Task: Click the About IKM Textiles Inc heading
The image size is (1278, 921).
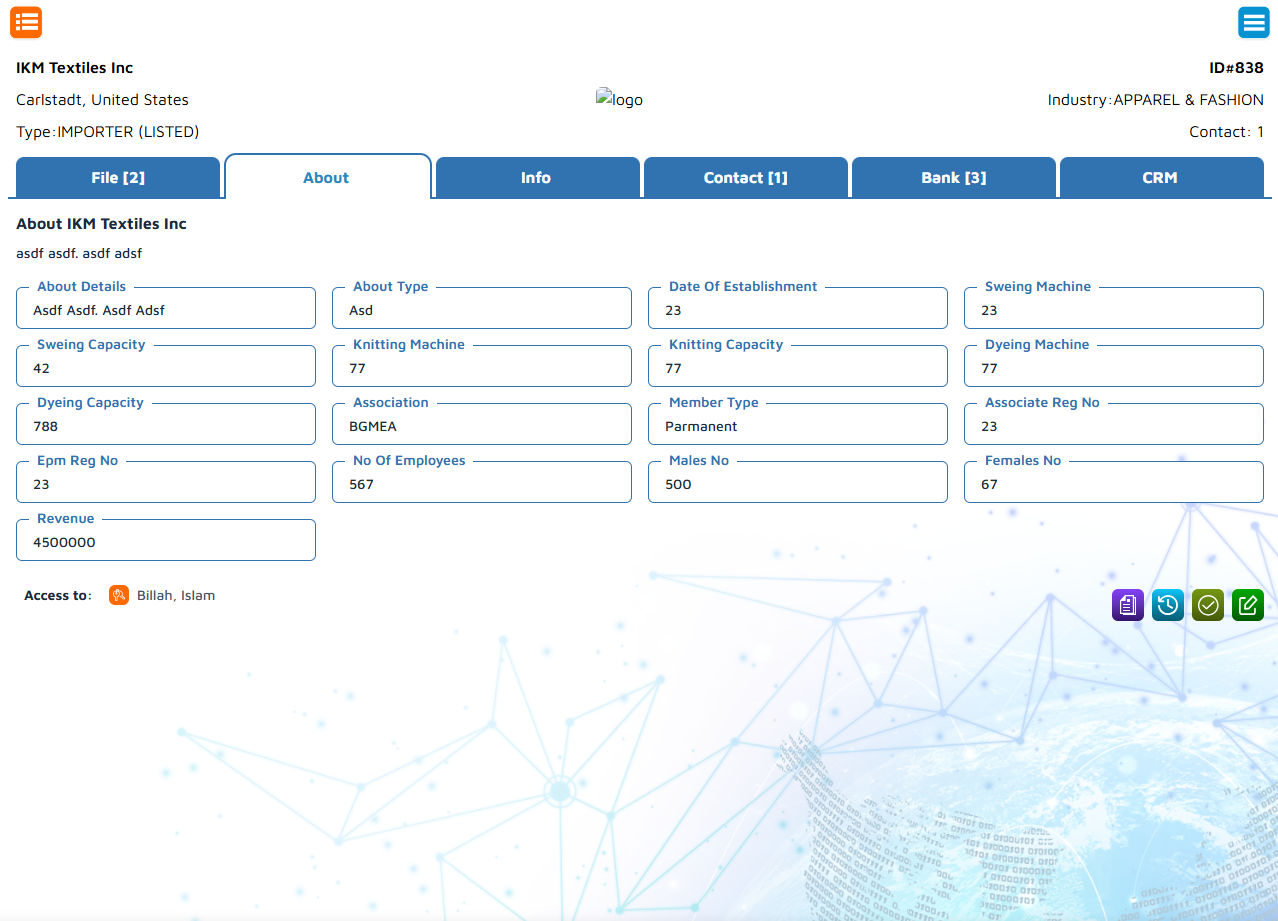Action: pyautogui.click(x=101, y=224)
